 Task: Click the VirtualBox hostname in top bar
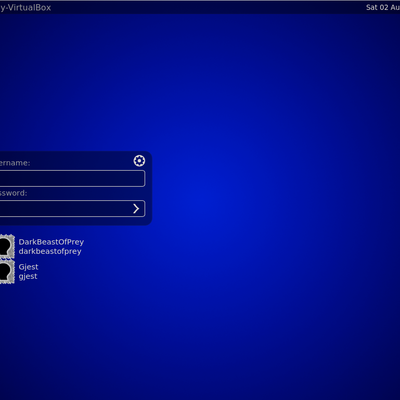pyautogui.click(x=25, y=7)
